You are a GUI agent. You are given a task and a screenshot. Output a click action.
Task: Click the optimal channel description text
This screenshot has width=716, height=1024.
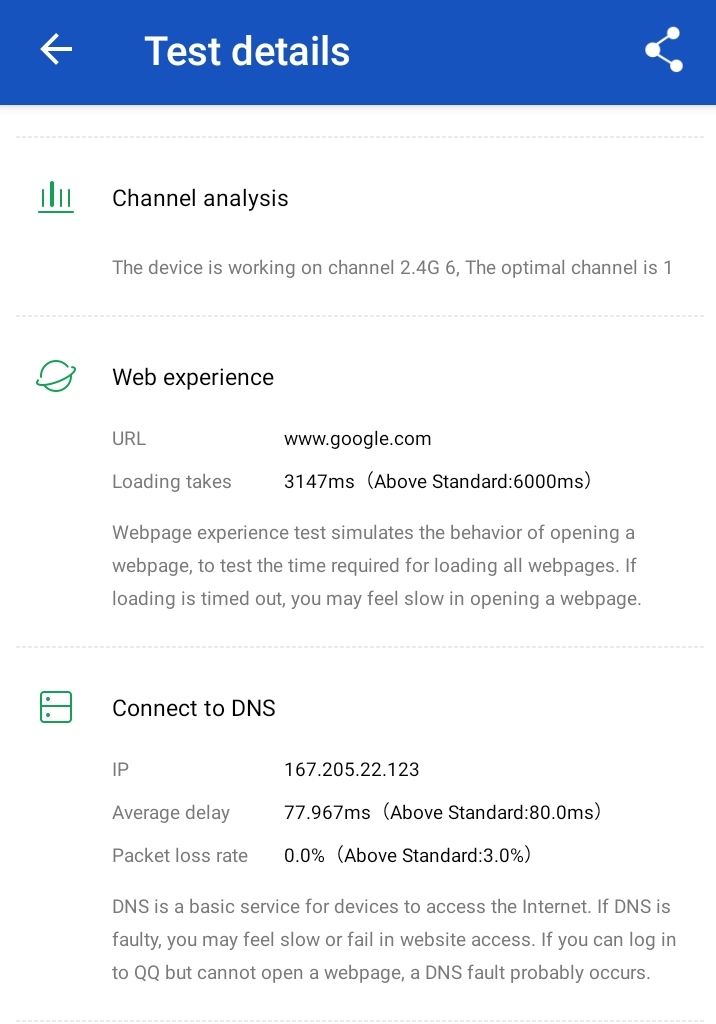click(x=392, y=267)
